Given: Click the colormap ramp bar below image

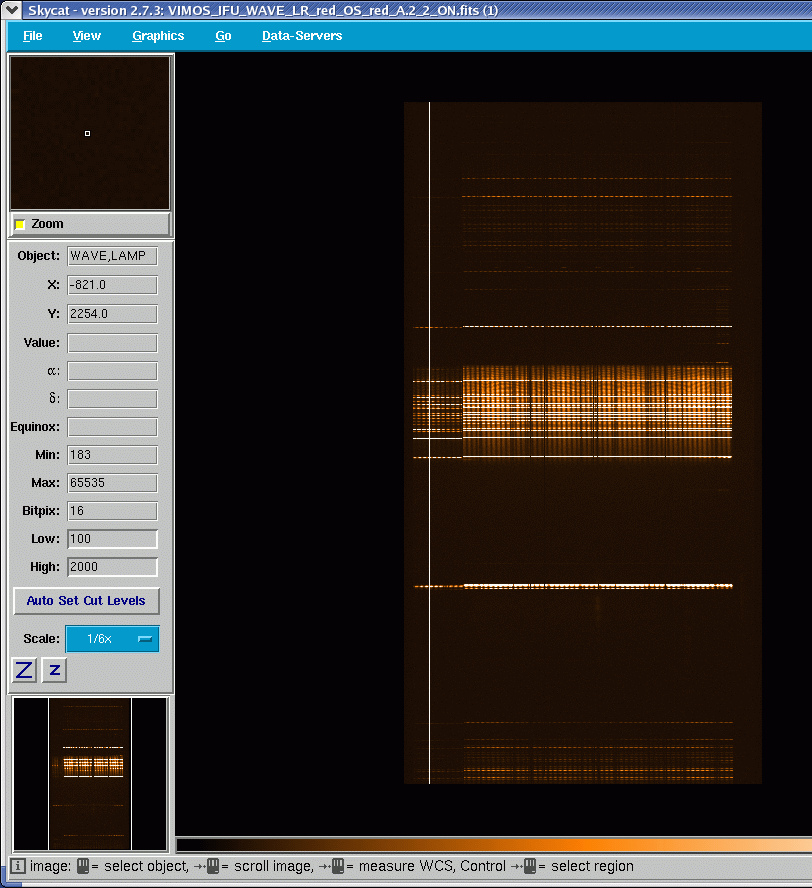Looking at the screenshot, I should pyautogui.click(x=494, y=846).
